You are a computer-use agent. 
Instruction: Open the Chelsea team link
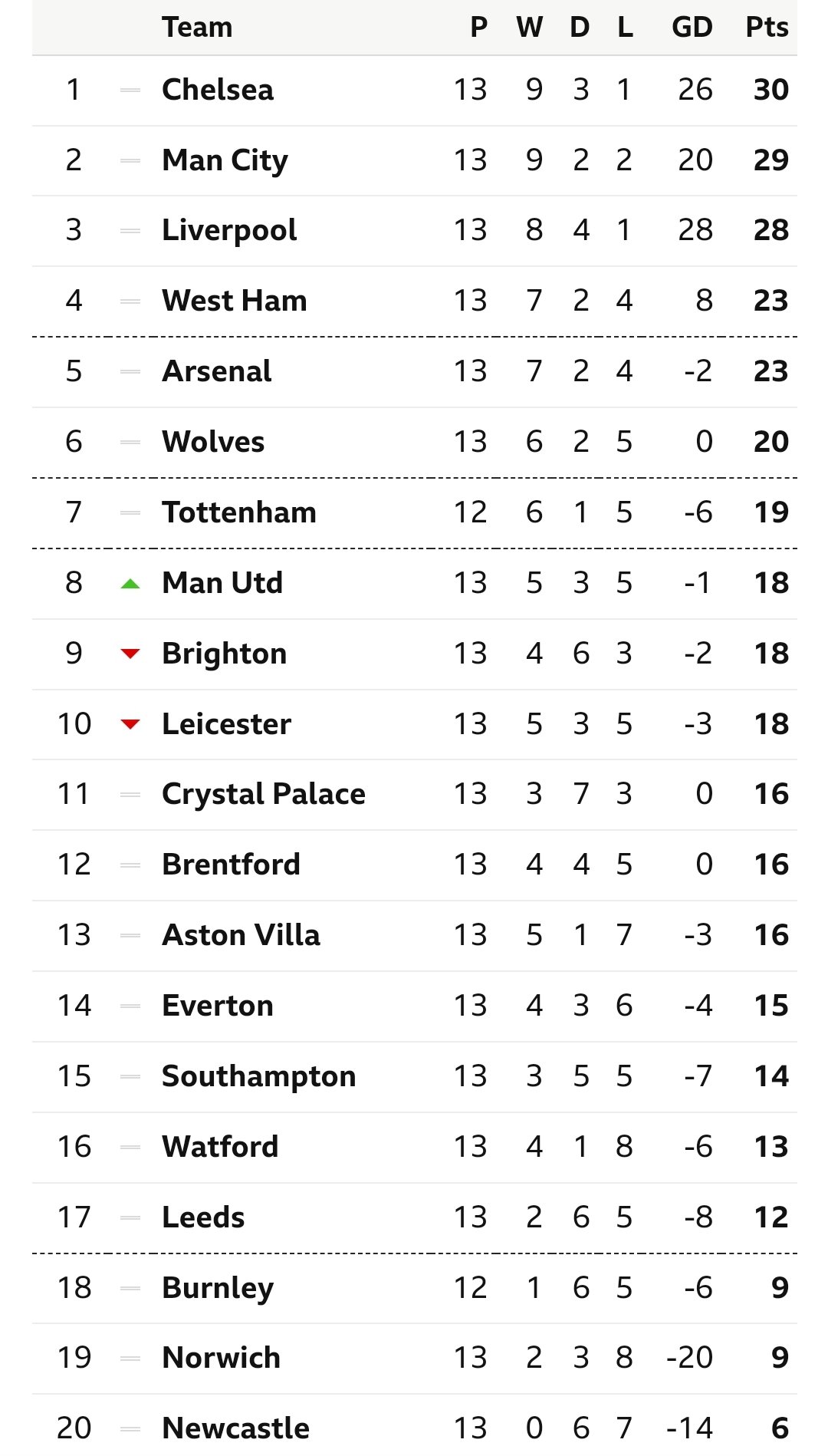(218, 90)
